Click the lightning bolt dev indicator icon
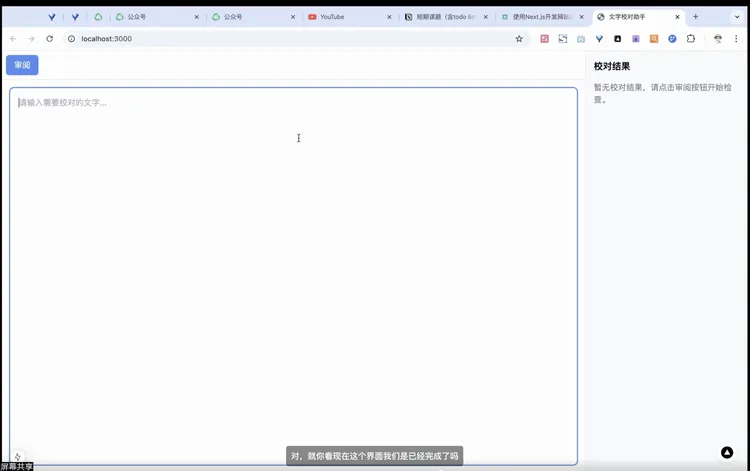The width and height of the screenshot is (750, 471). (17, 457)
